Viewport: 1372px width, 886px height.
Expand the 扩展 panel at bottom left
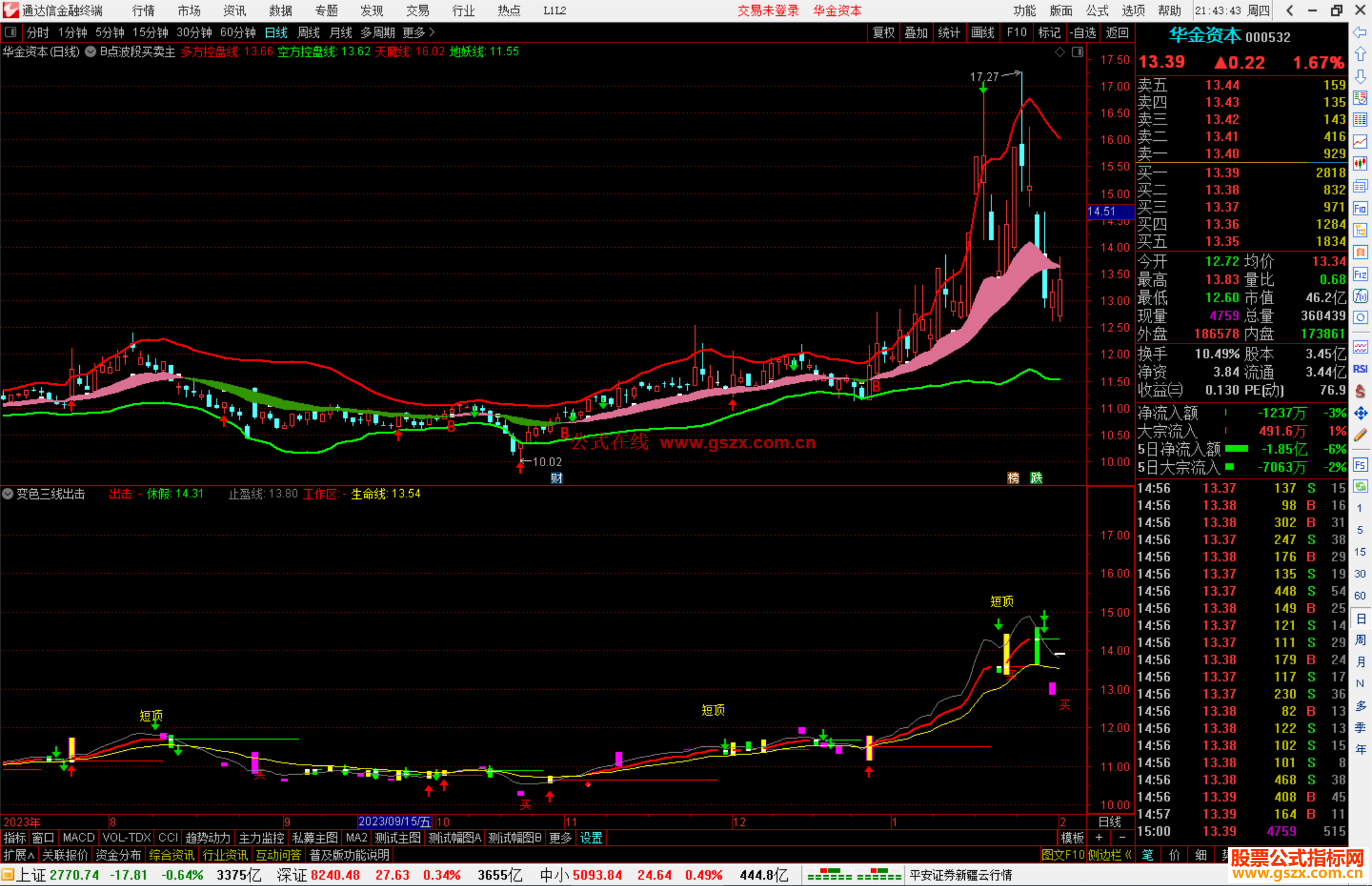tap(18, 855)
